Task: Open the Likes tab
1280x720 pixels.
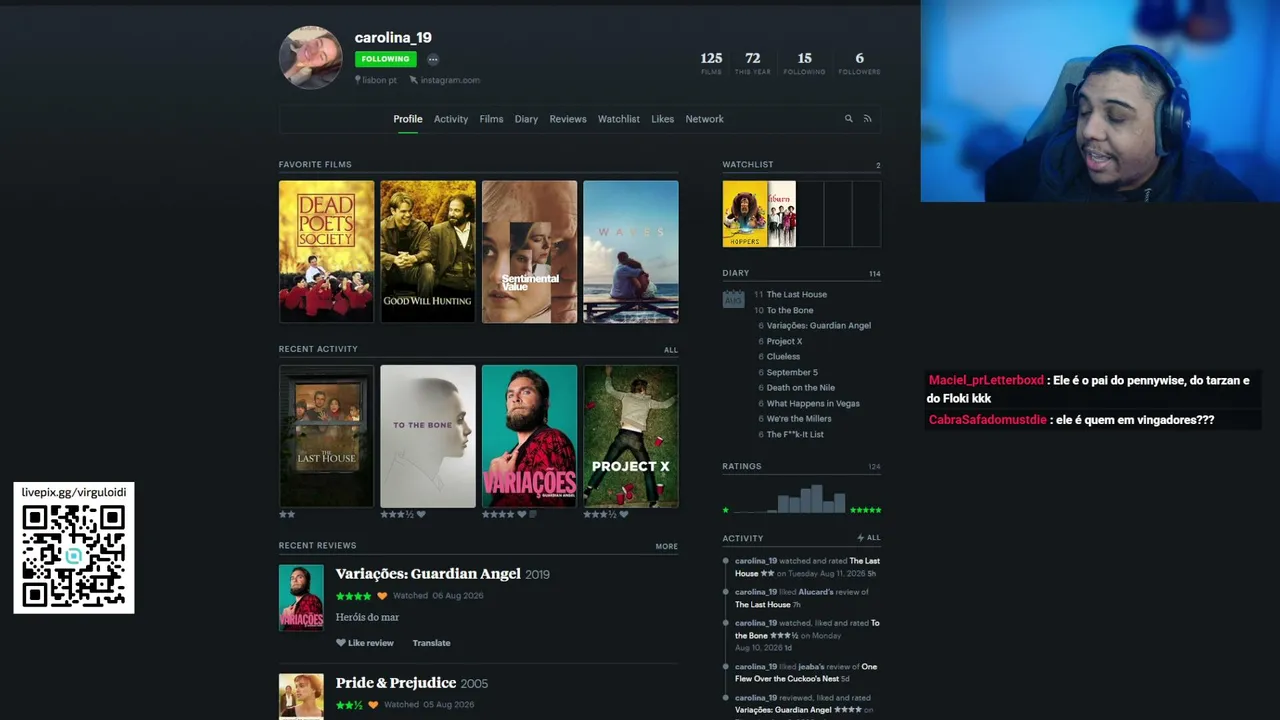Action: pyautogui.click(x=663, y=119)
